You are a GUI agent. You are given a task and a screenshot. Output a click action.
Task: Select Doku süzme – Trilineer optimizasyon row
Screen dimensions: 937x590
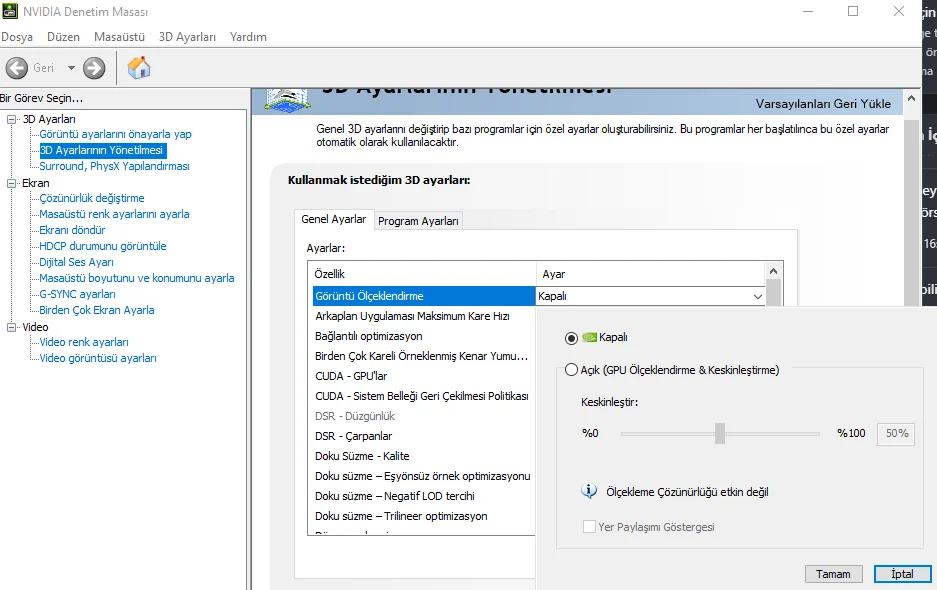tap(424, 516)
